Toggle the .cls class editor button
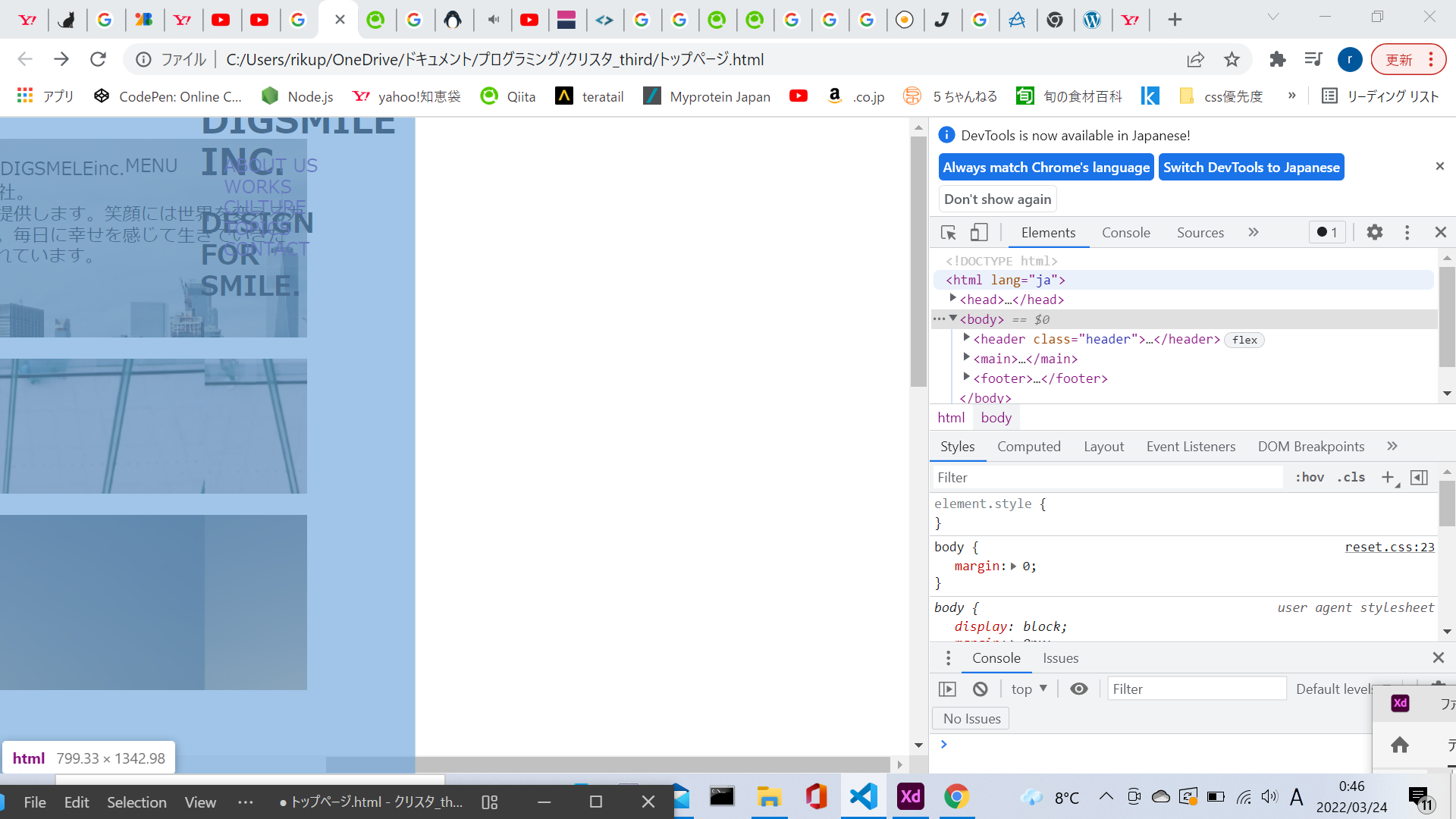The width and height of the screenshot is (1456, 819). click(1351, 477)
